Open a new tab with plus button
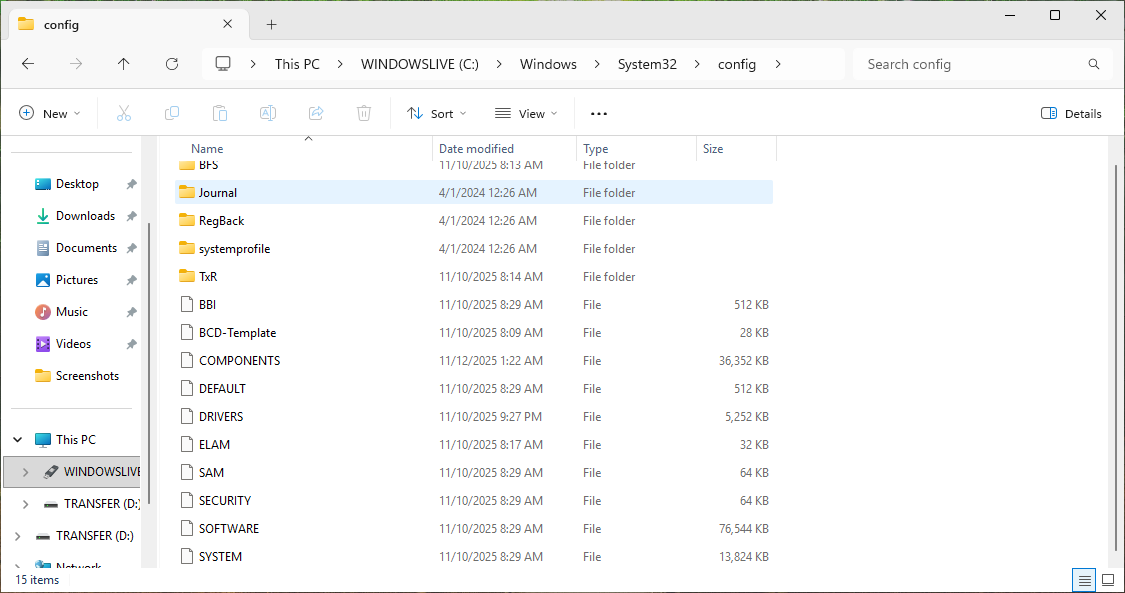 [271, 24]
